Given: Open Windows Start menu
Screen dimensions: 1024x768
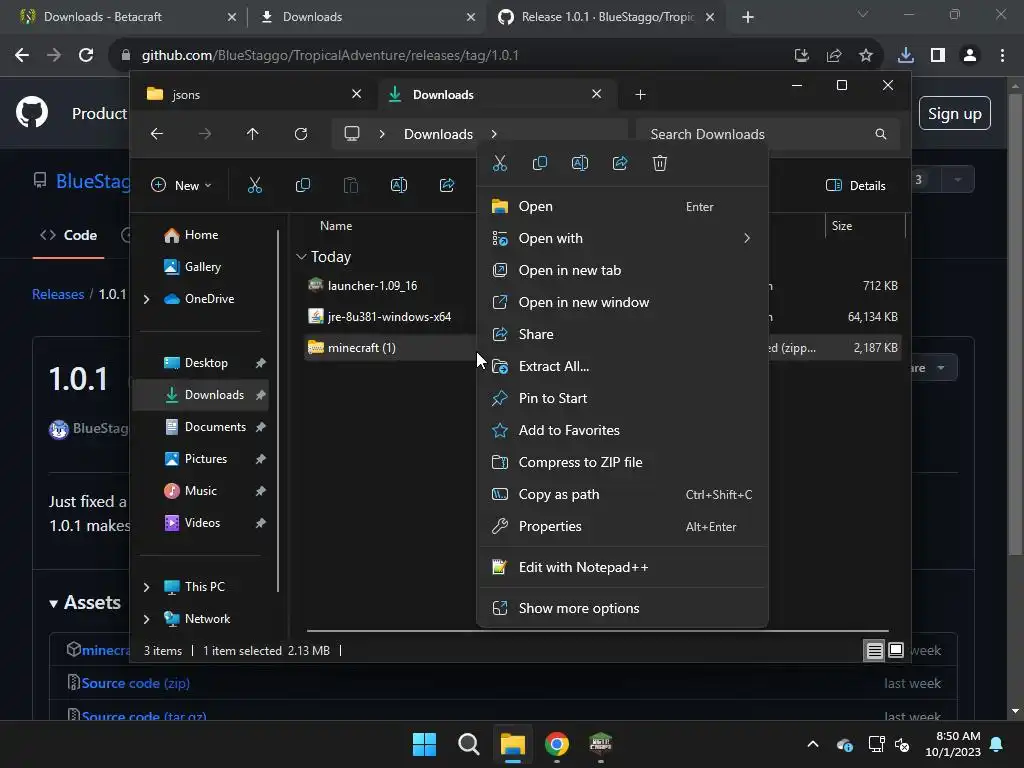Looking at the screenshot, I should pyautogui.click(x=424, y=744).
